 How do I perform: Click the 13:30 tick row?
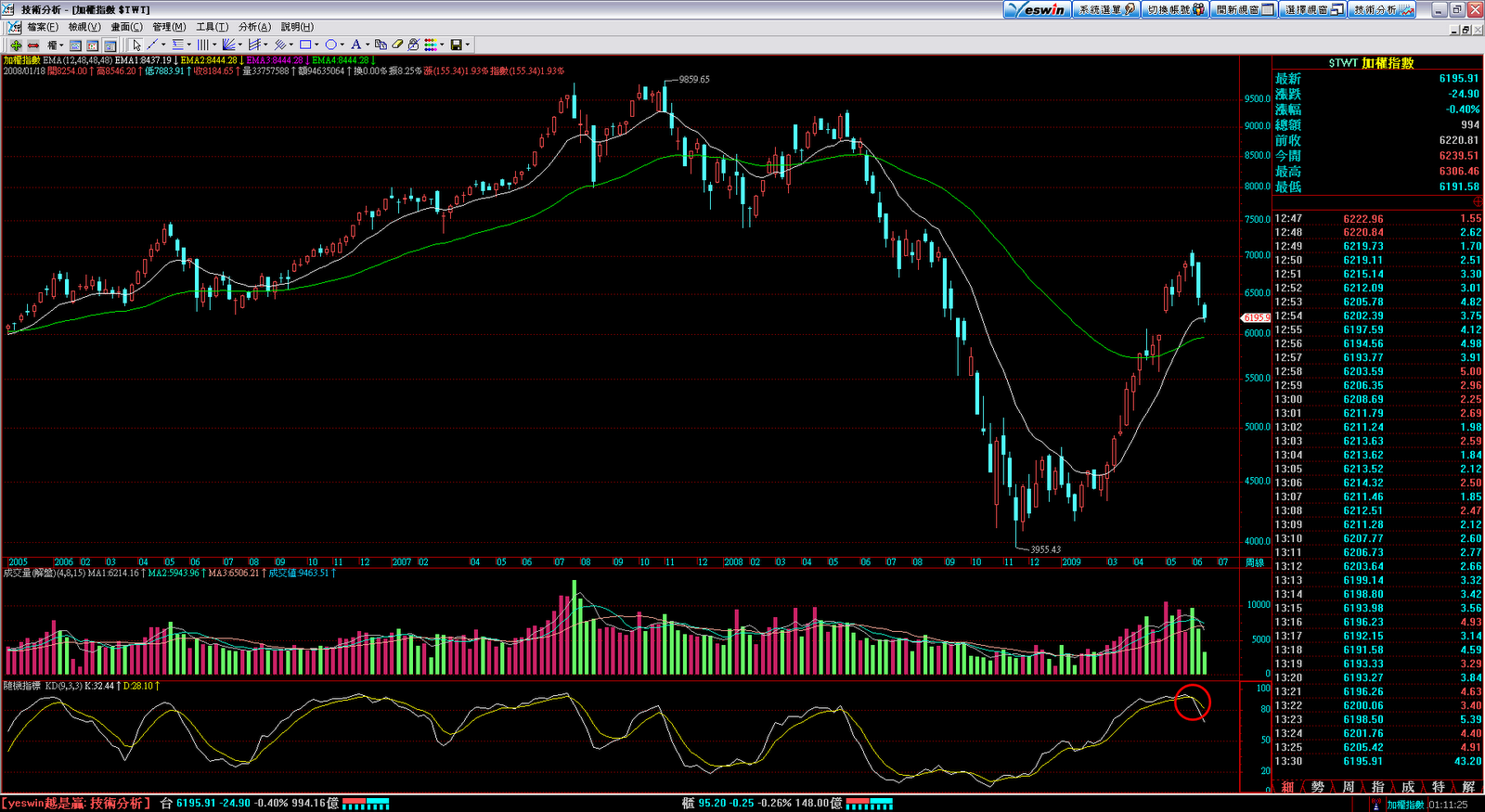point(1378,761)
